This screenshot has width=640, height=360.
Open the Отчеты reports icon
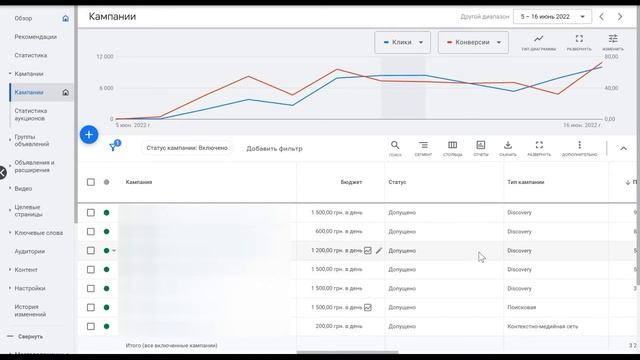(481, 145)
